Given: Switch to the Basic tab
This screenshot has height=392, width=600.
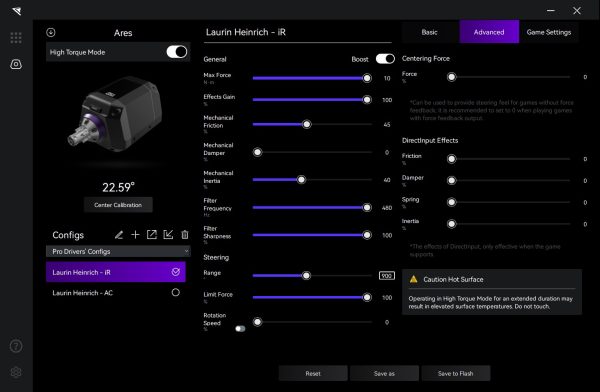Looking at the screenshot, I should [429, 32].
